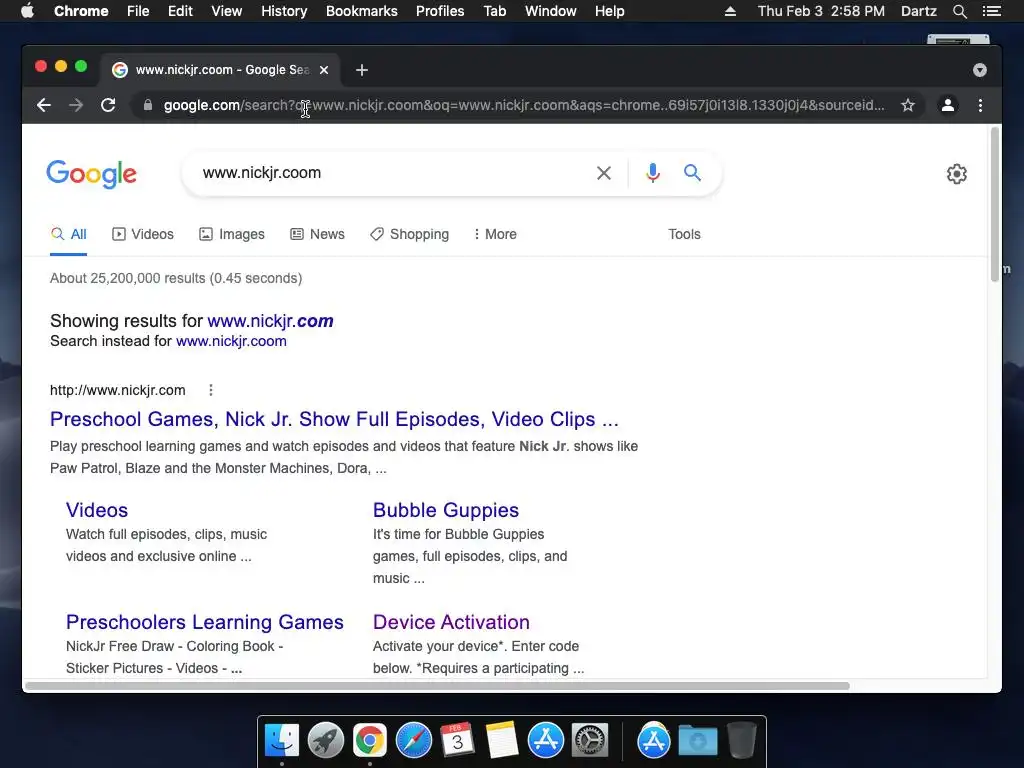Click the eject icon in menu bar

[730, 11]
